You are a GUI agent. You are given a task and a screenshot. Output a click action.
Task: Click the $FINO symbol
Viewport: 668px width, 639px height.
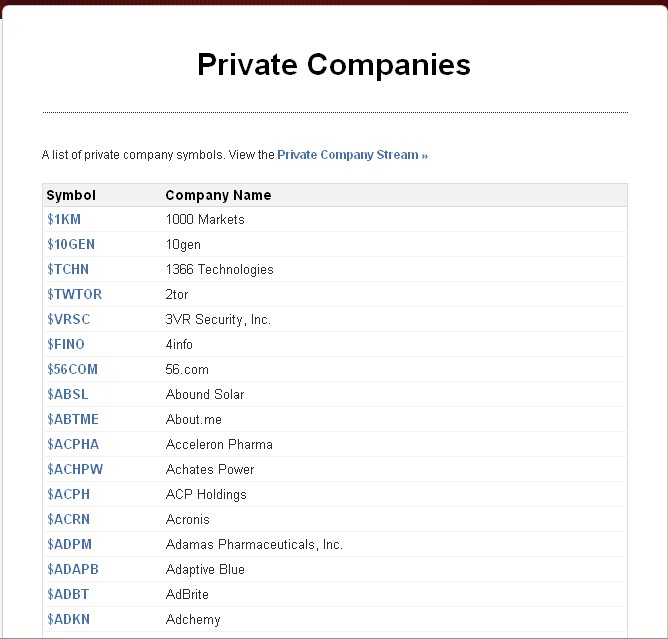pos(65,344)
